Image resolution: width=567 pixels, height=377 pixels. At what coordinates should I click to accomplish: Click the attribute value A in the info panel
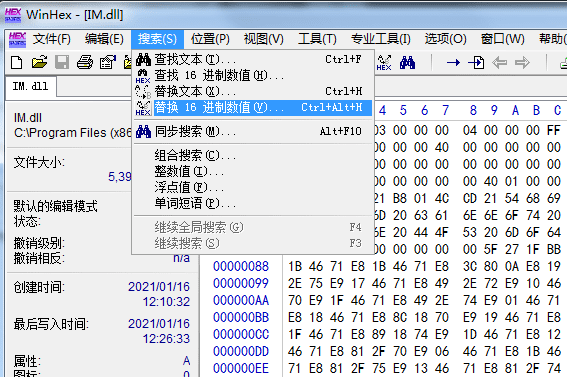click(x=186, y=361)
